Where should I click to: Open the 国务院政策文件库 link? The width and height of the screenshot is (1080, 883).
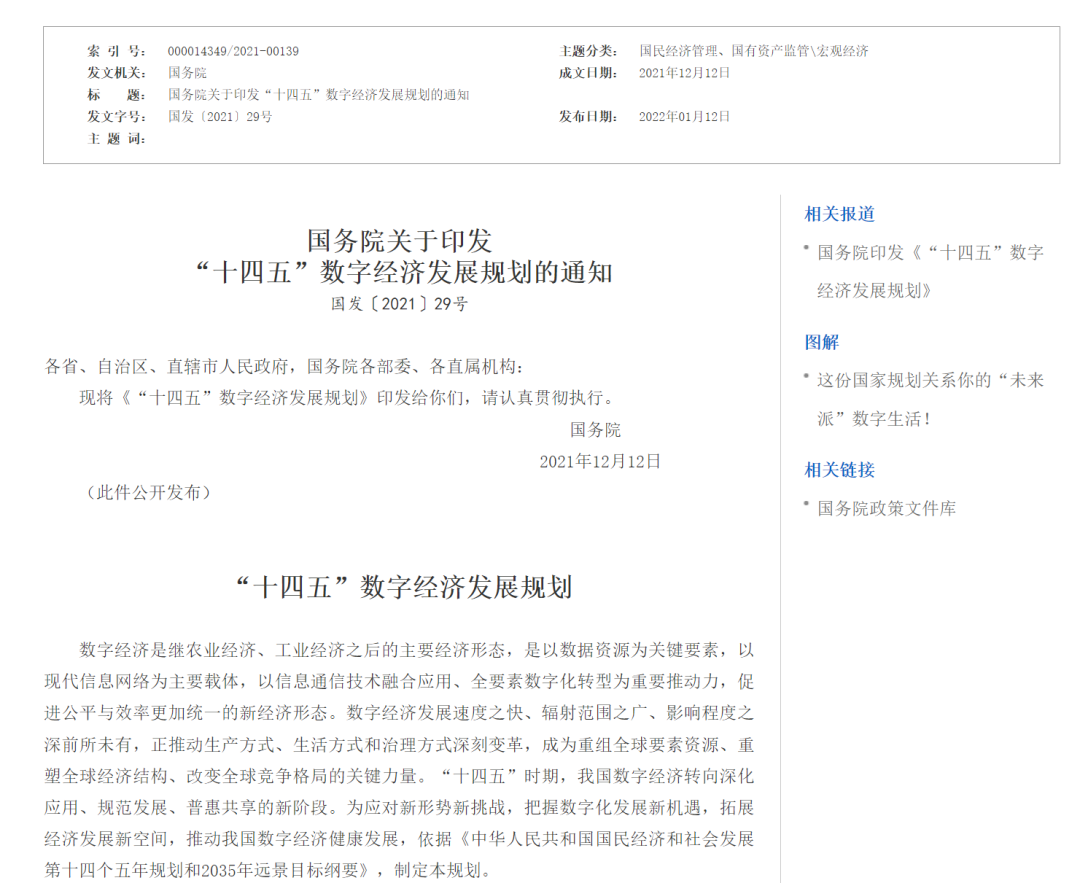(886, 509)
